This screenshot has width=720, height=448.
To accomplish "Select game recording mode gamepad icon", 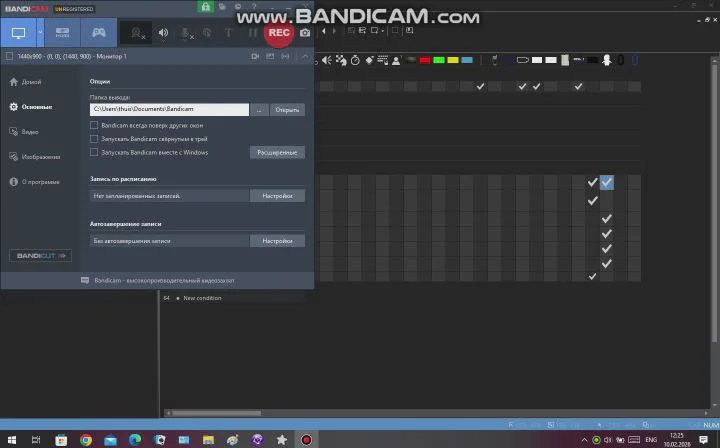I will click(x=98, y=33).
